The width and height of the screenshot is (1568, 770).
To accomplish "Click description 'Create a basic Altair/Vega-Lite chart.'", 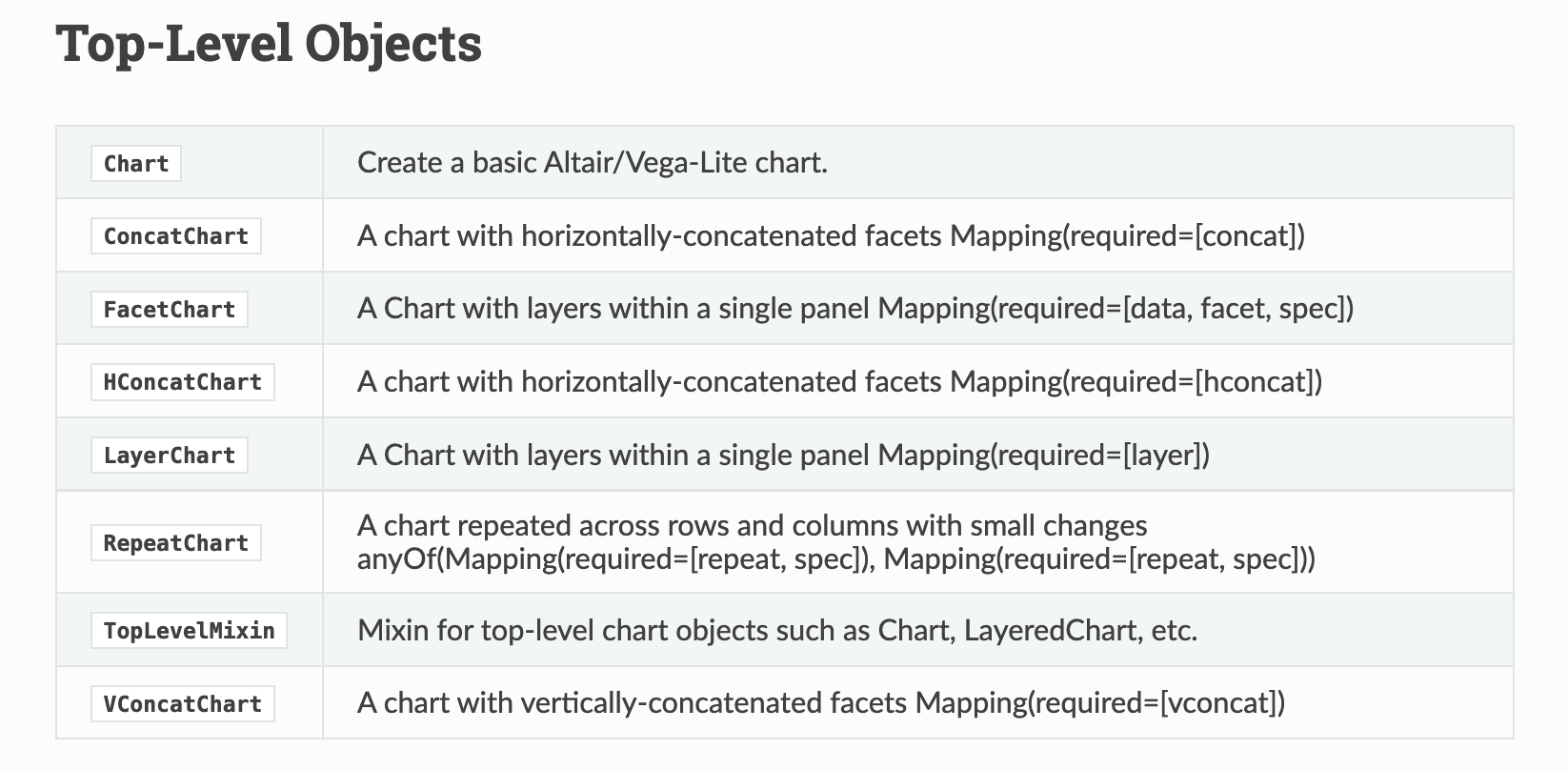I will [592, 163].
